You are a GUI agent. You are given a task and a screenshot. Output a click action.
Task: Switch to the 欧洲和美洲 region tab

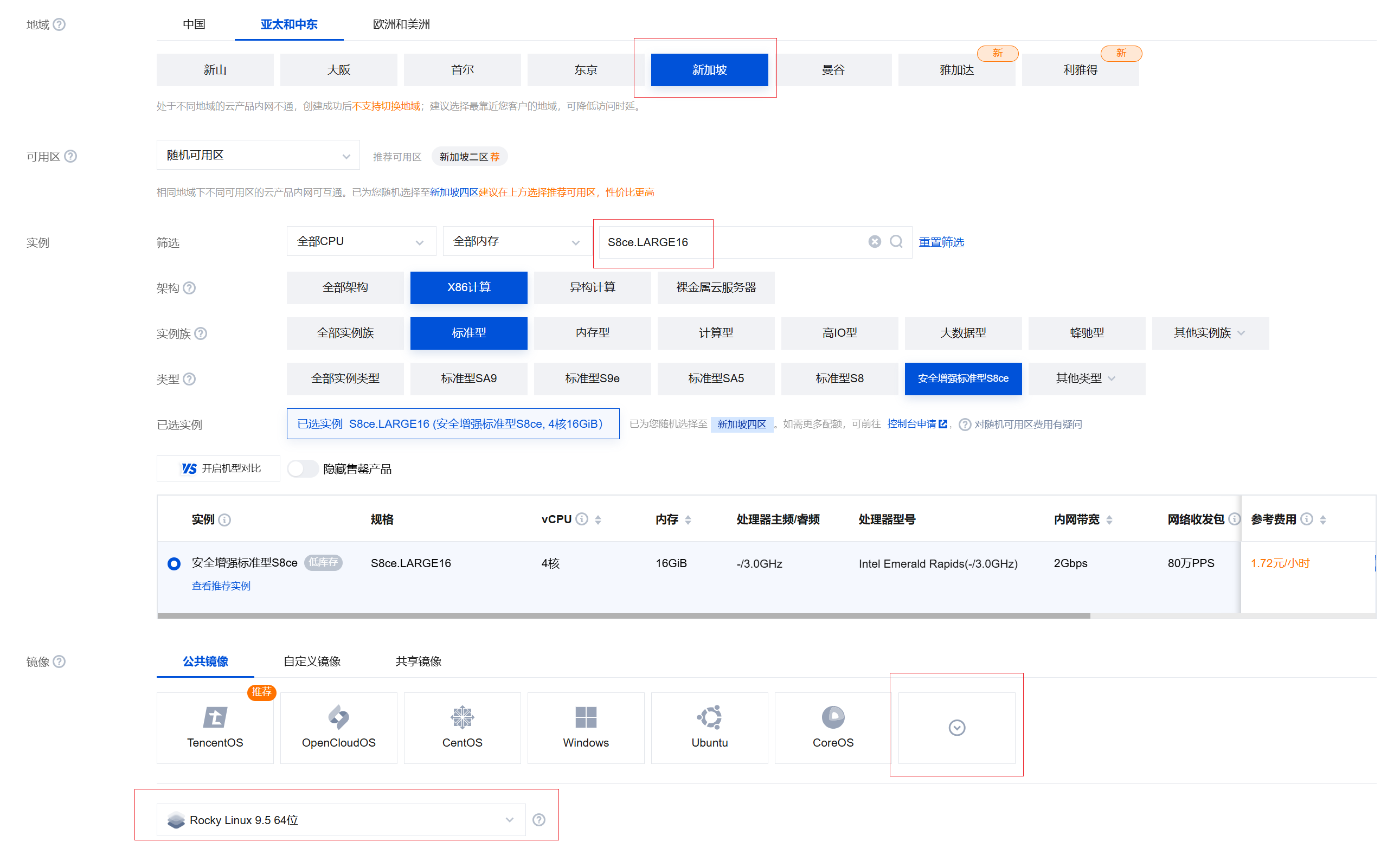(401, 24)
